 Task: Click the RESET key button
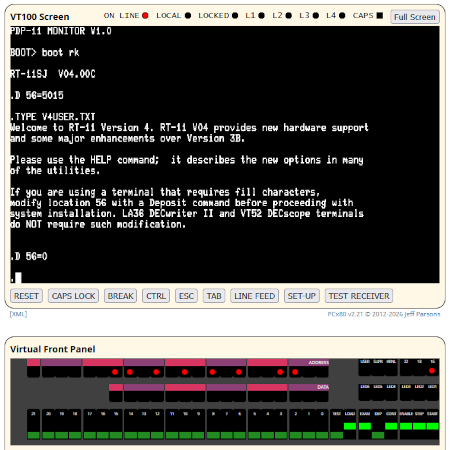26,296
